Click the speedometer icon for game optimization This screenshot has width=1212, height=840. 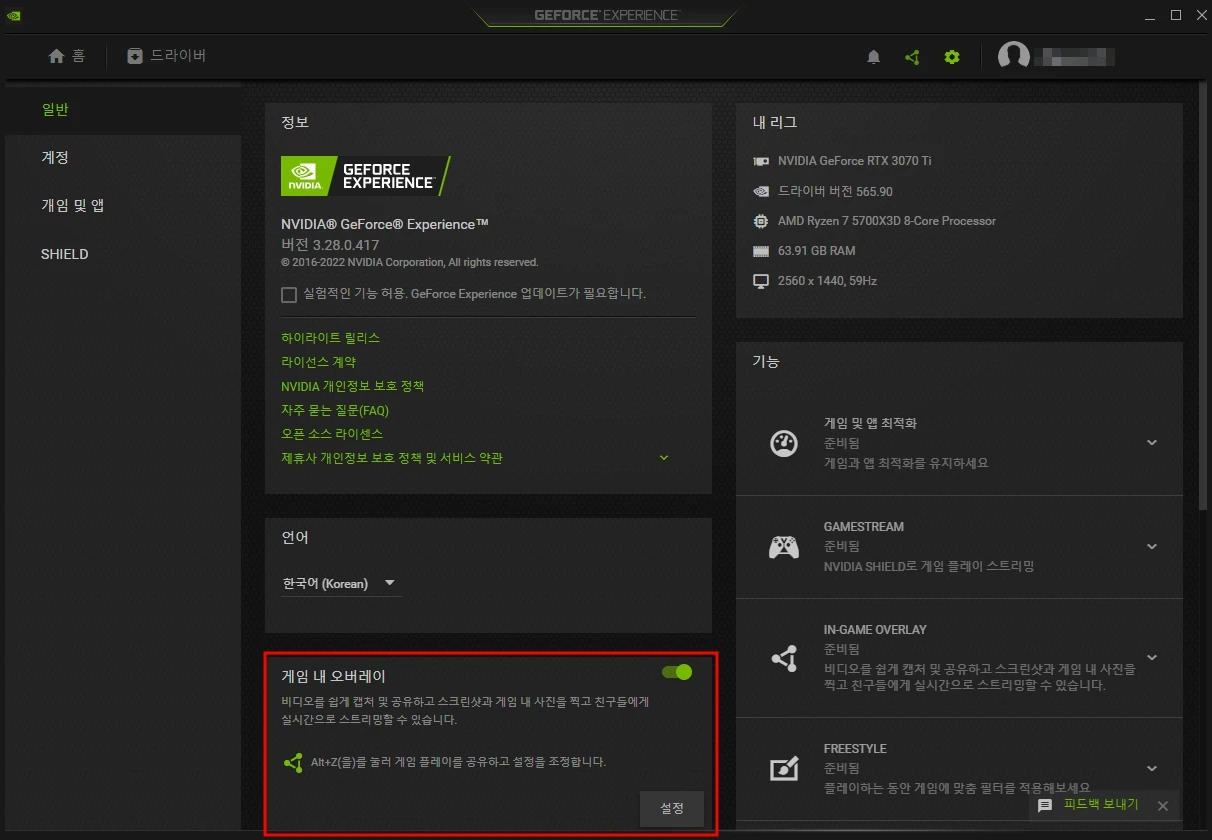(784, 443)
